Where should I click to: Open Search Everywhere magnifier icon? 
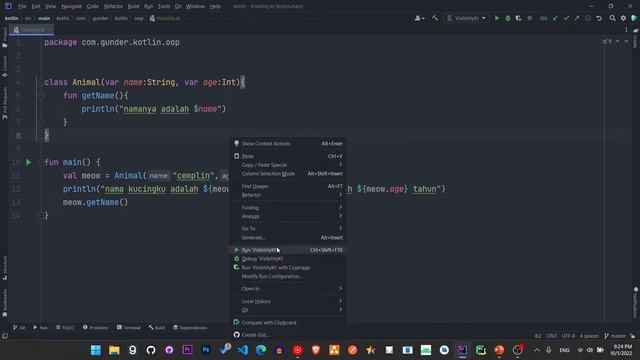[x=612, y=18]
